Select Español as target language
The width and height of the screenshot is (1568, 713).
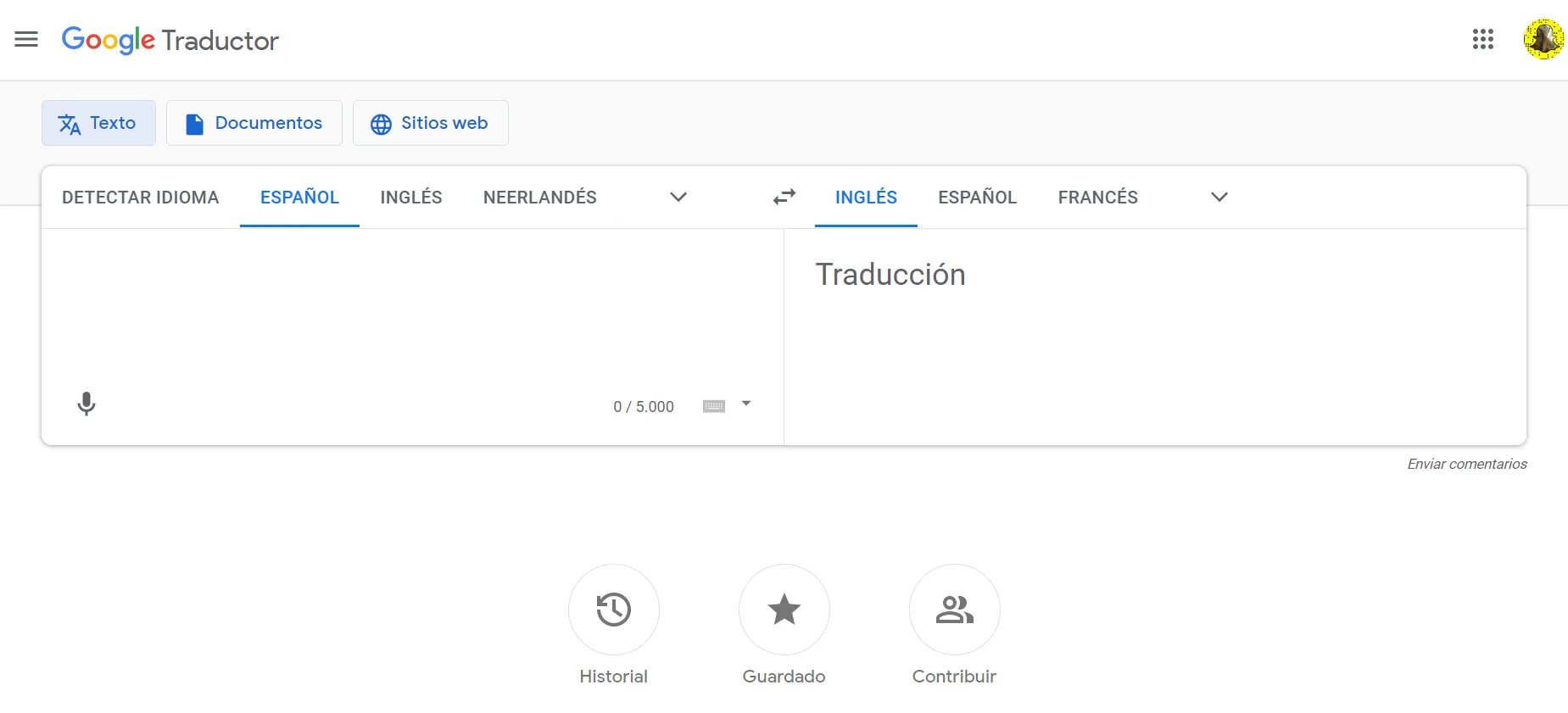(x=978, y=197)
